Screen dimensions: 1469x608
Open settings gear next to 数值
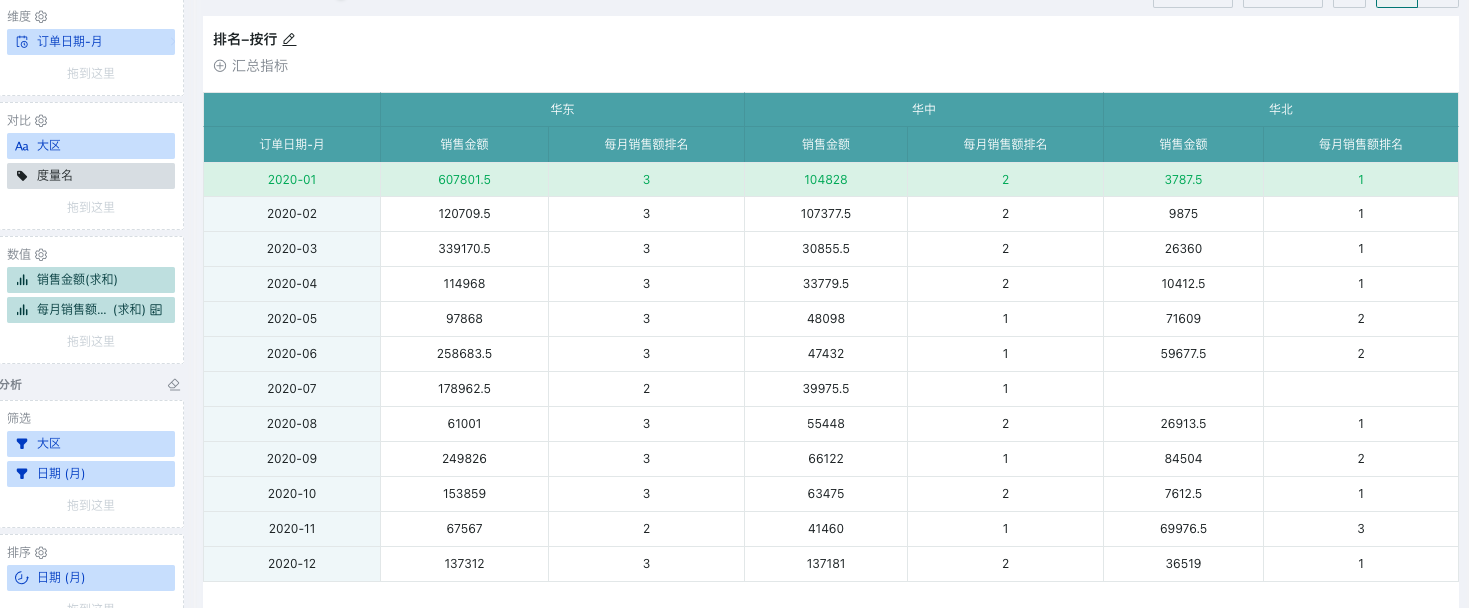pos(41,255)
